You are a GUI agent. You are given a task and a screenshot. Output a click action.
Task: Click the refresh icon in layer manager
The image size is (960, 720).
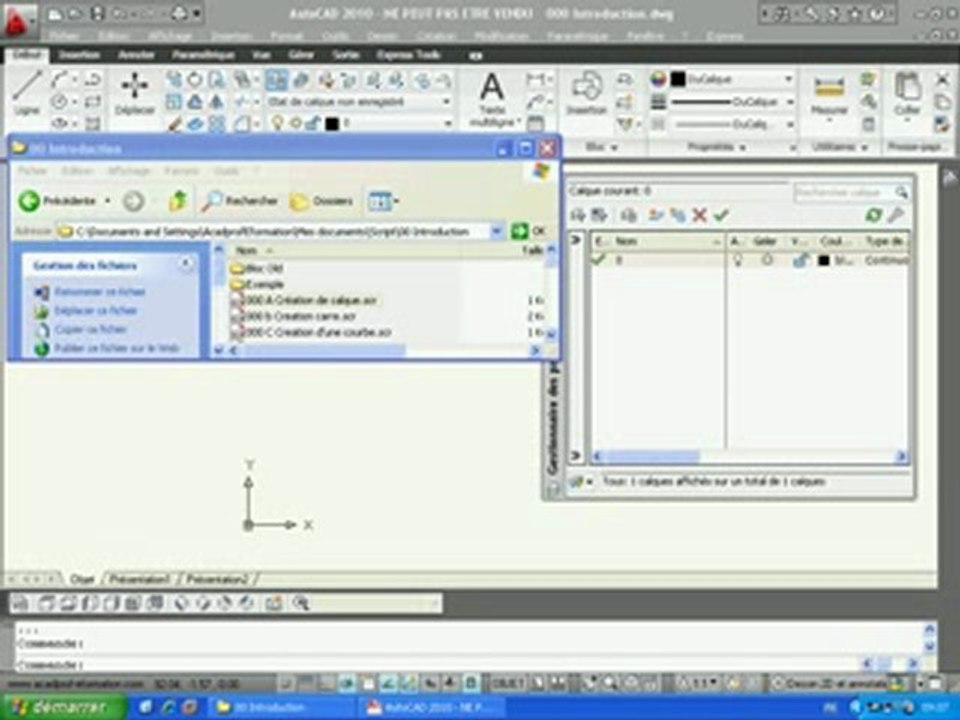[x=874, y=215]
